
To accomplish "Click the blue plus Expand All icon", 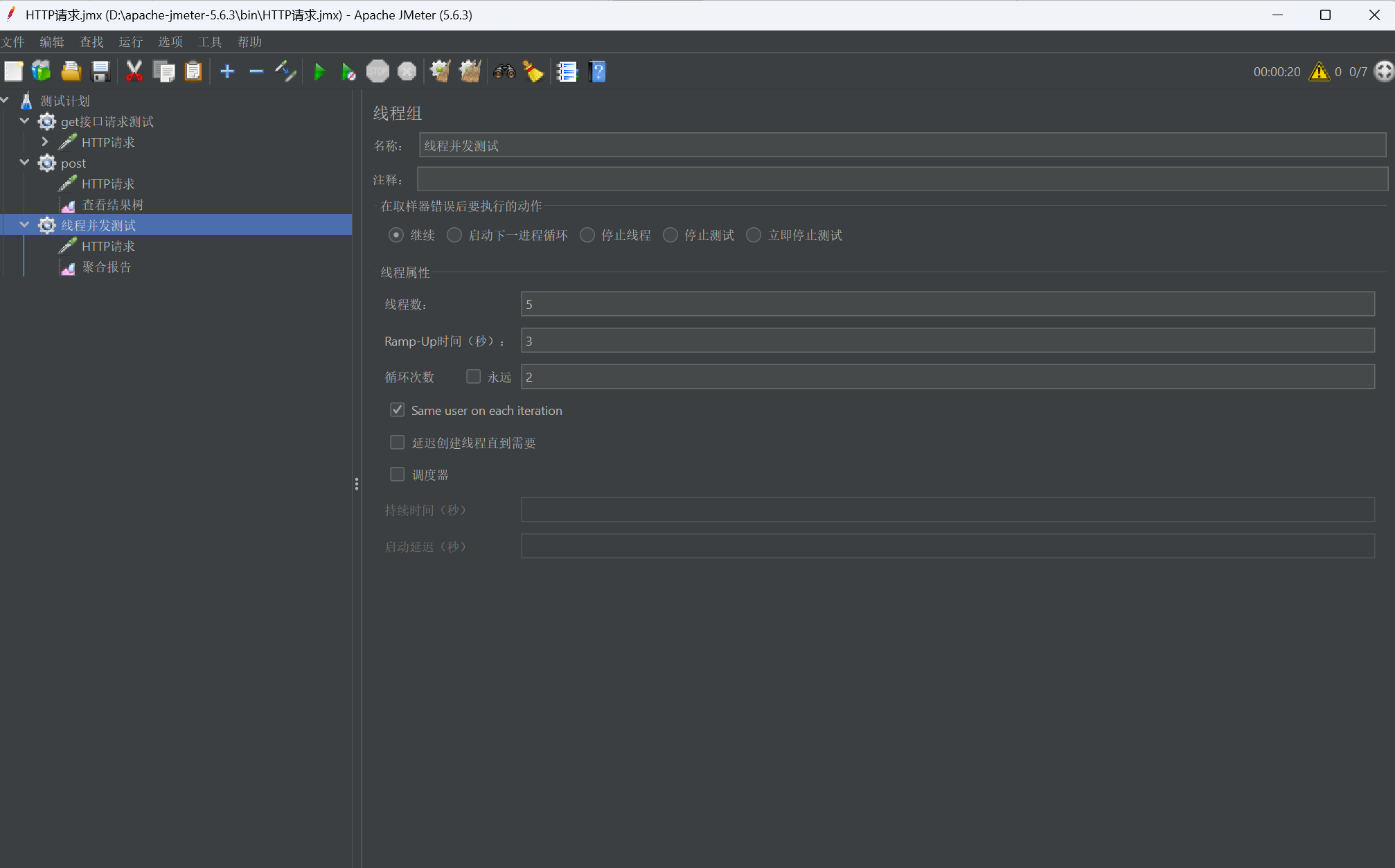I will point(227,71).
